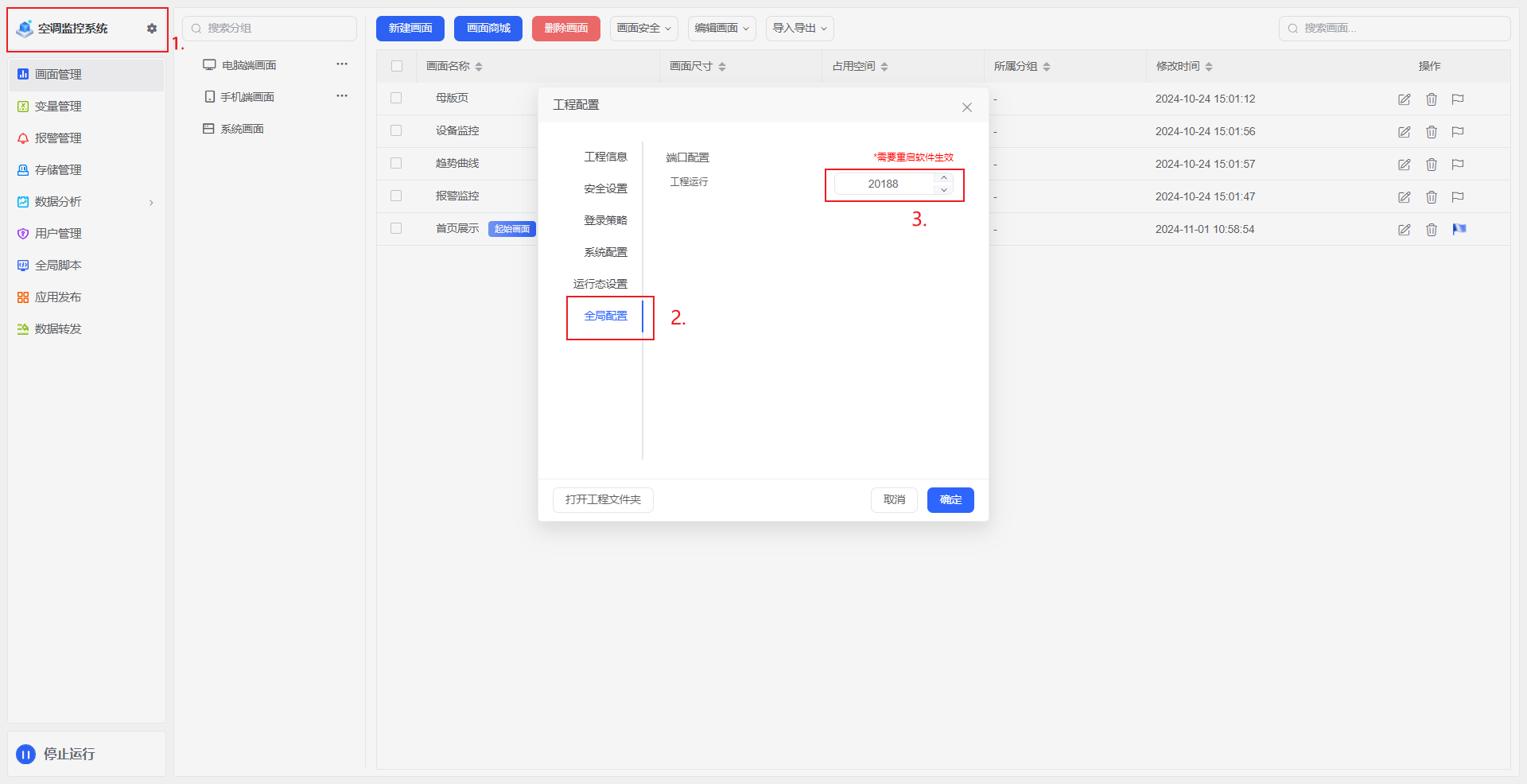
Task: Click the flag icon for 趋势曲线 row
Action: coord(1458,165)
